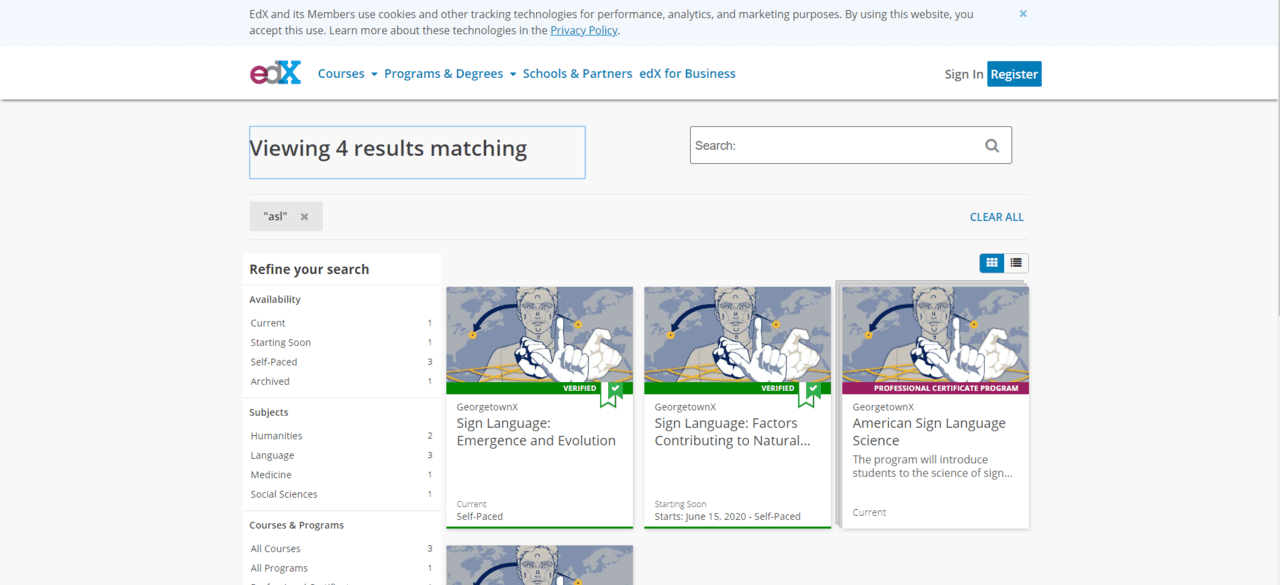
Task: Filter by Starting Soon availability
Action: pyautogui.click(x=341, y=342)
